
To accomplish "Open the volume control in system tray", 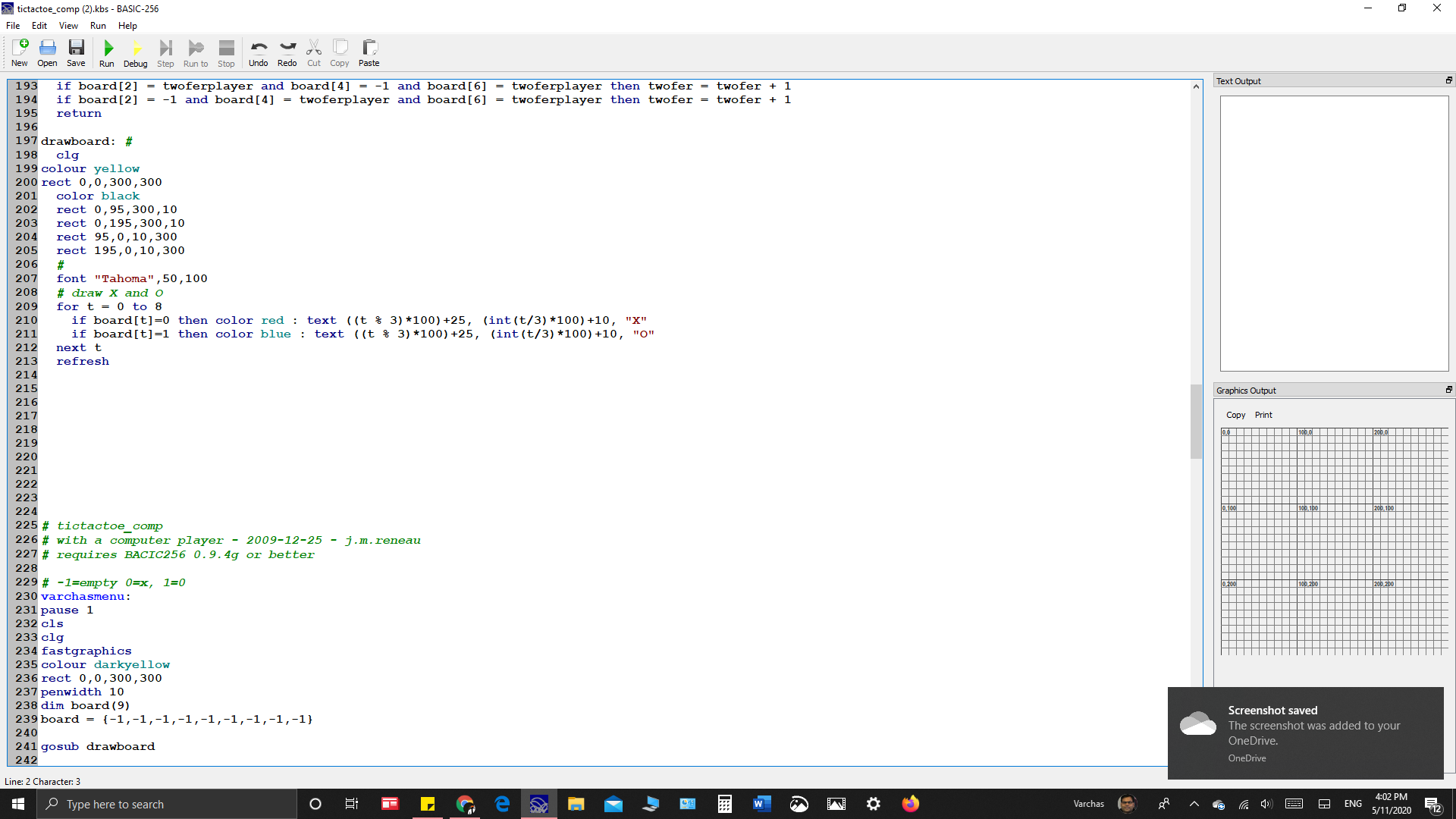I will coord(1266,804).
